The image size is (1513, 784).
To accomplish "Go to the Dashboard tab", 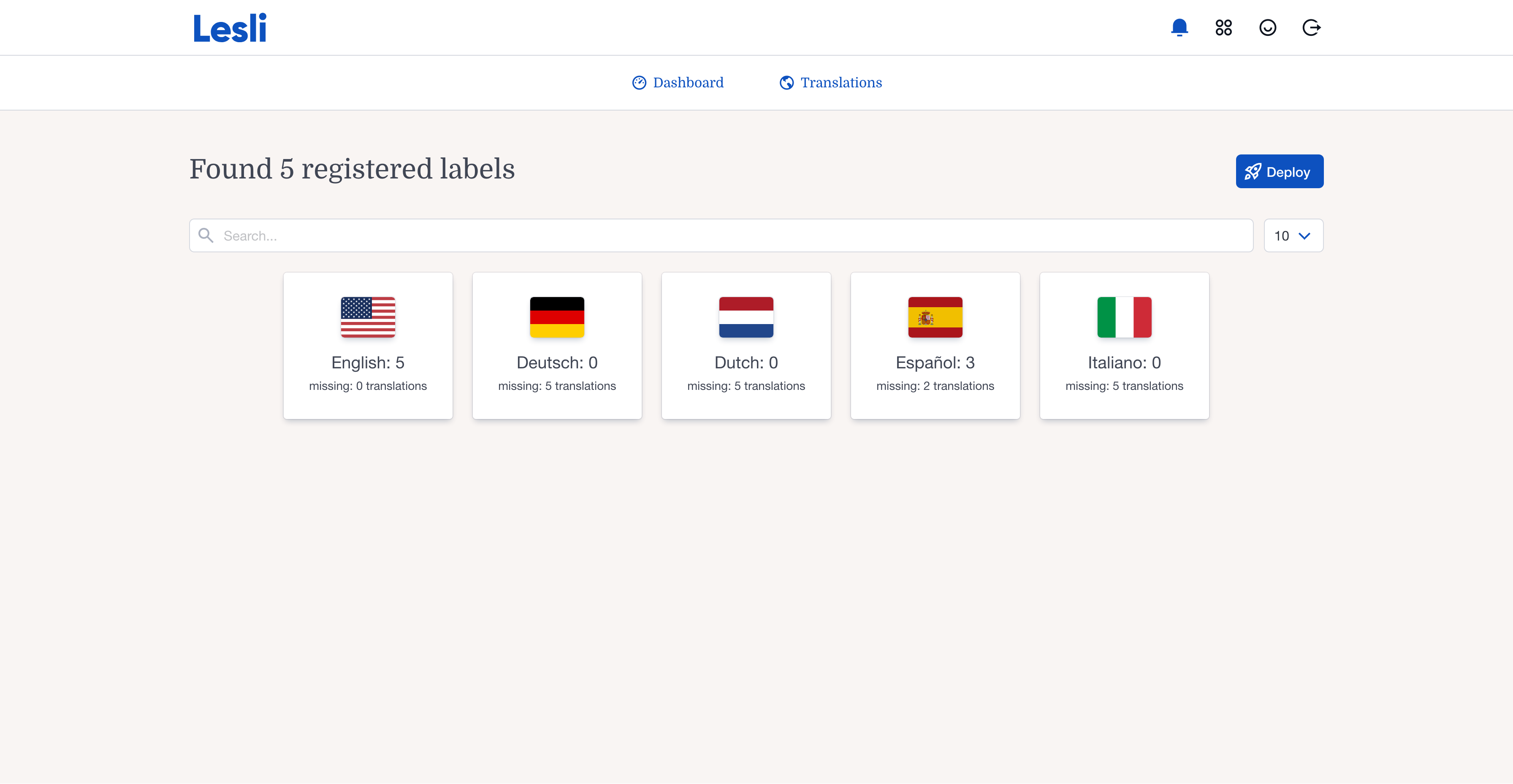I will 678,83.
